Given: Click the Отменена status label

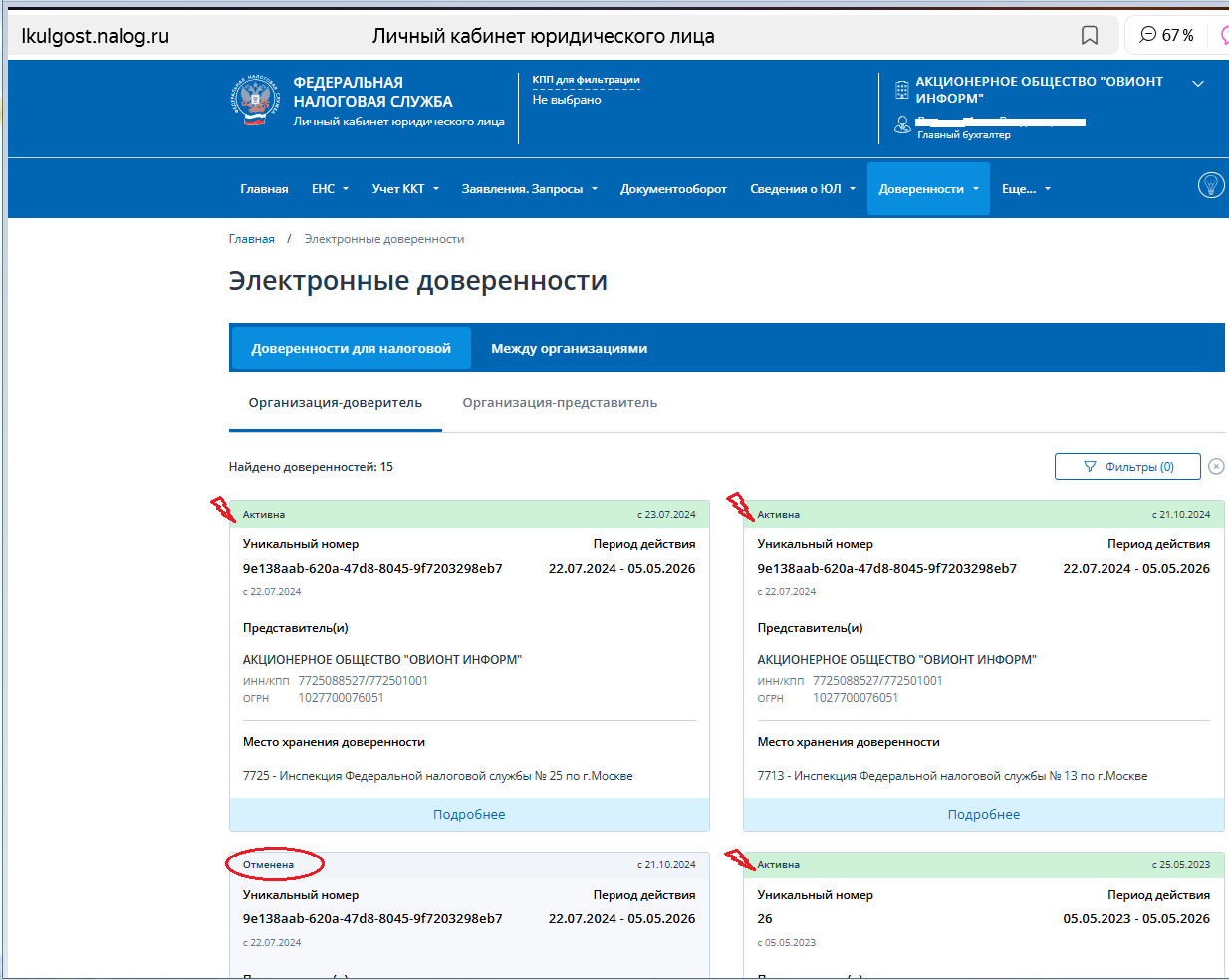Looking at the screenshot, I should 268,865.
